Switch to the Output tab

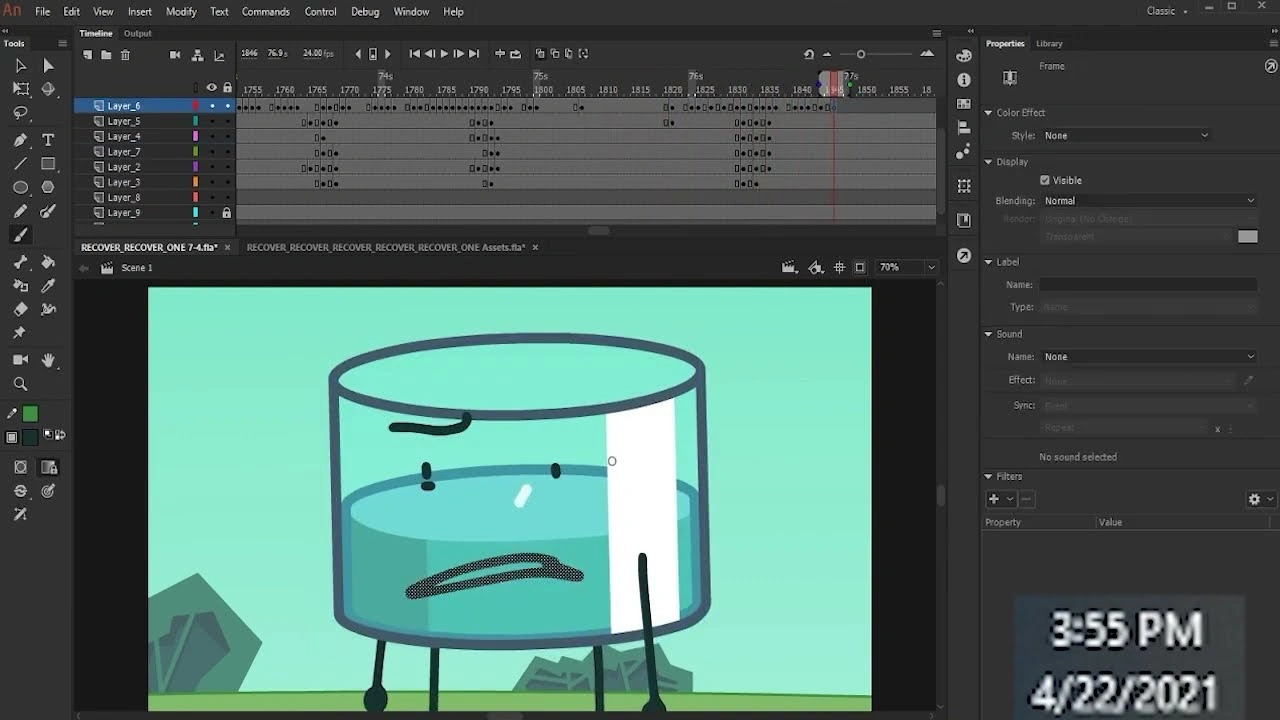[x=138, y=34]
